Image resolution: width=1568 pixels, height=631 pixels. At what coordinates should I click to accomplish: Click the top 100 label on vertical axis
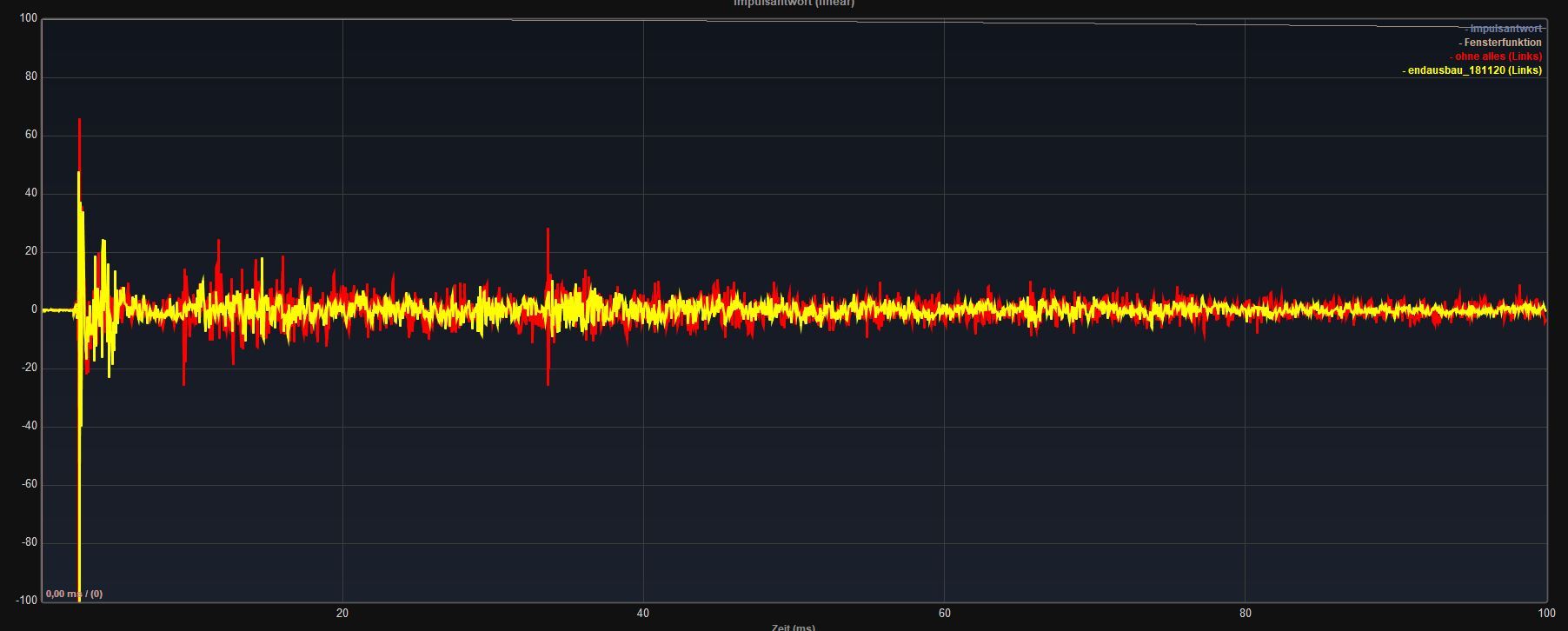28,18
